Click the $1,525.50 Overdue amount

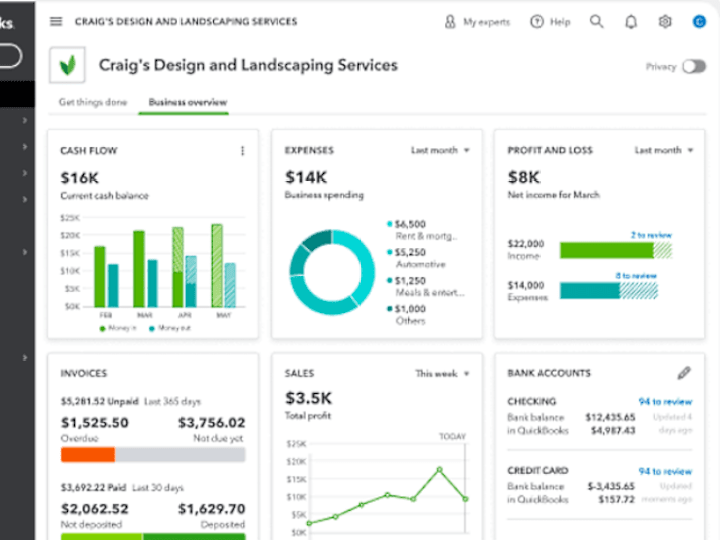pyautogui.click(x=95, y=422)
